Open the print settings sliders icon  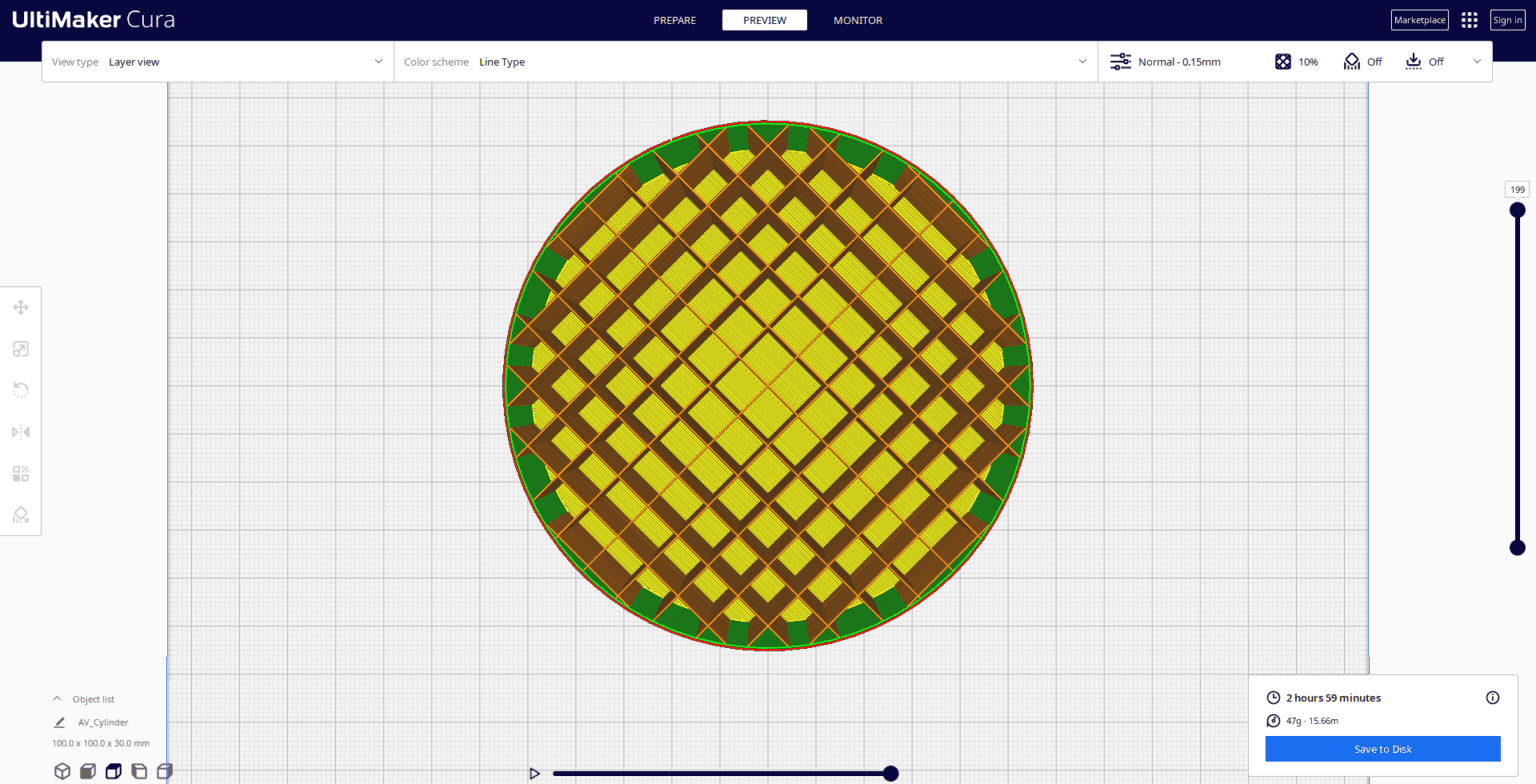[1121, 61]
